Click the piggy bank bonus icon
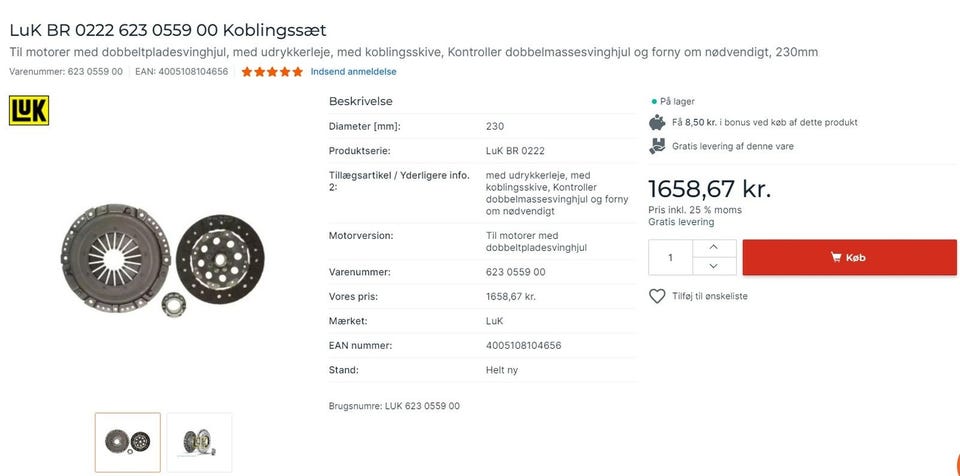The image size is (960, 476). (657, 122)
